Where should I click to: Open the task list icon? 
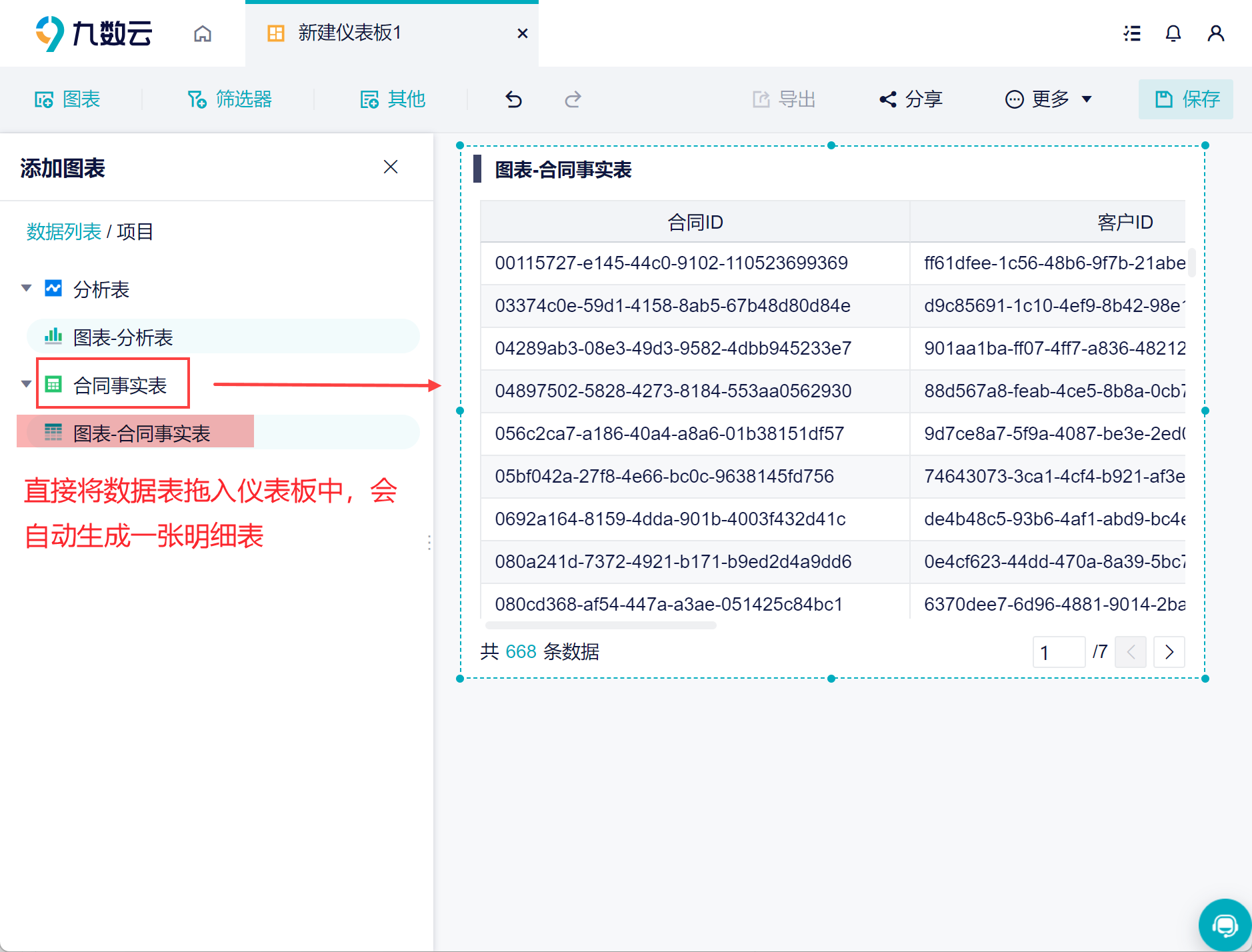(1132, 33)
